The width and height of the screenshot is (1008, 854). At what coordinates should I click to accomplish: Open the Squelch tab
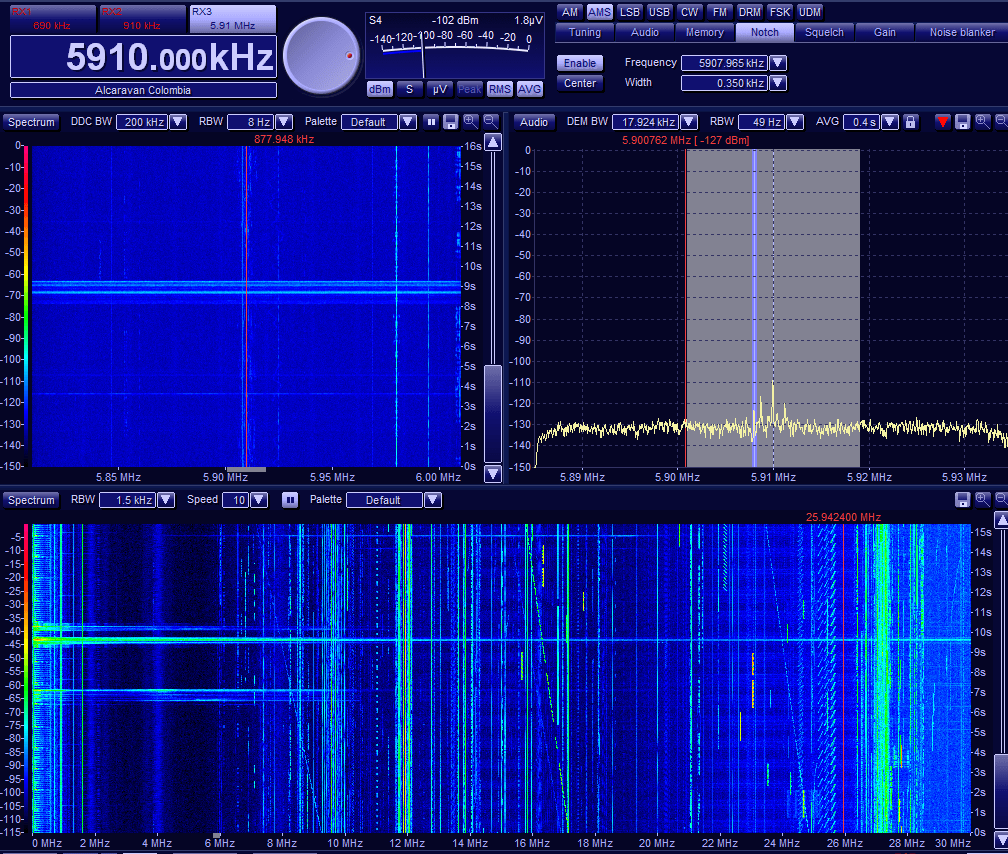(824, 32)
